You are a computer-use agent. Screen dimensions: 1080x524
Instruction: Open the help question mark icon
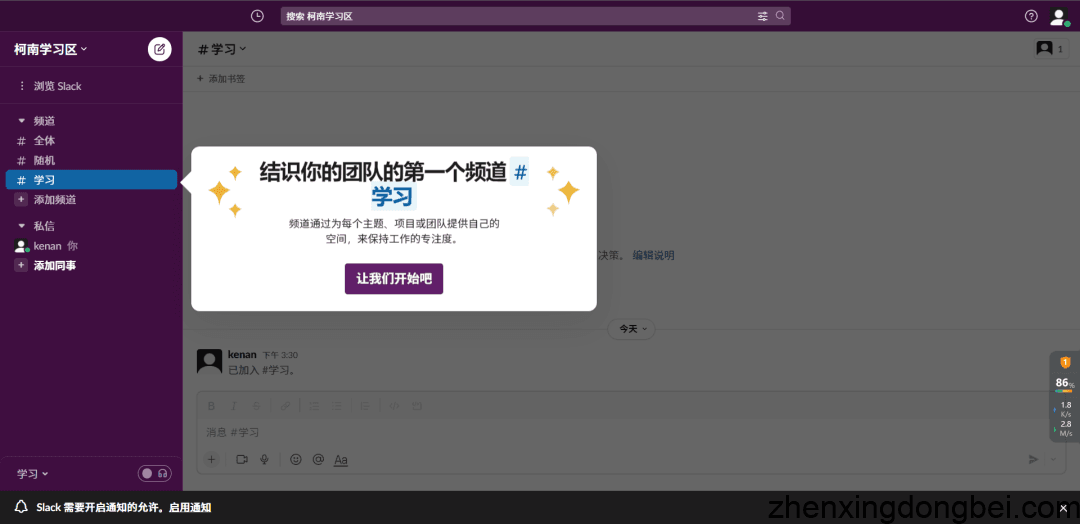tap(1031, 16)
